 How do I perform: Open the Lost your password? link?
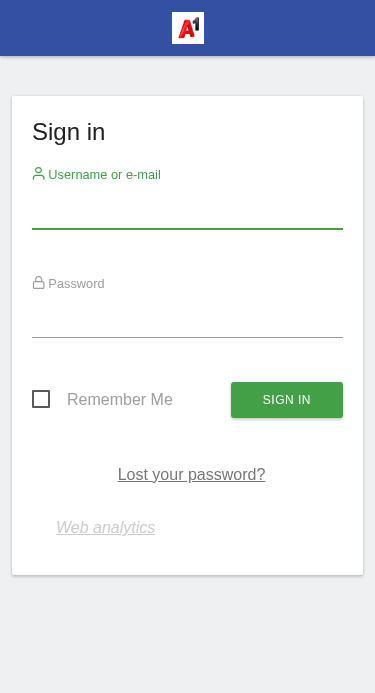click(191, 474)
